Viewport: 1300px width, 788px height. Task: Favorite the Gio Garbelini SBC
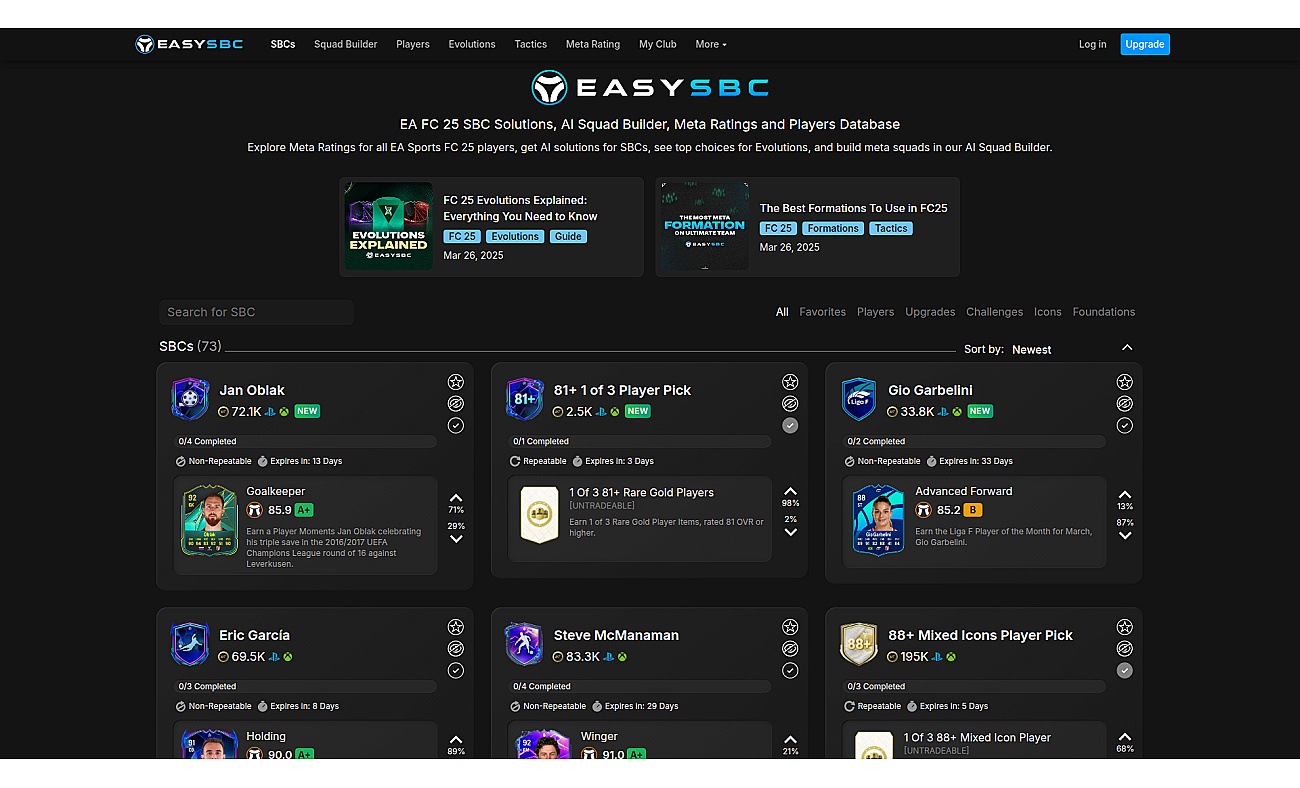pos(1125,382)
